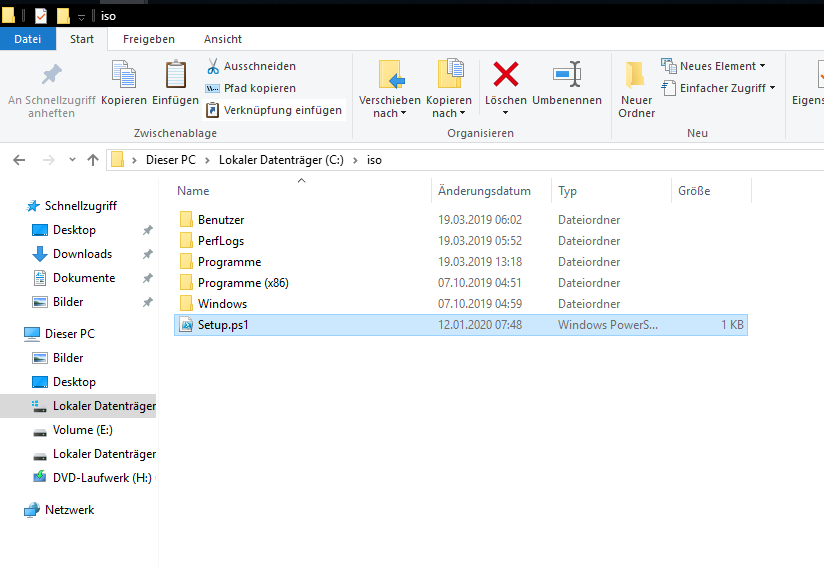The height and width of the screenshot is (567, 824).
Task: Open Bilder under Dieser PC
Action: tap(68, 358)
